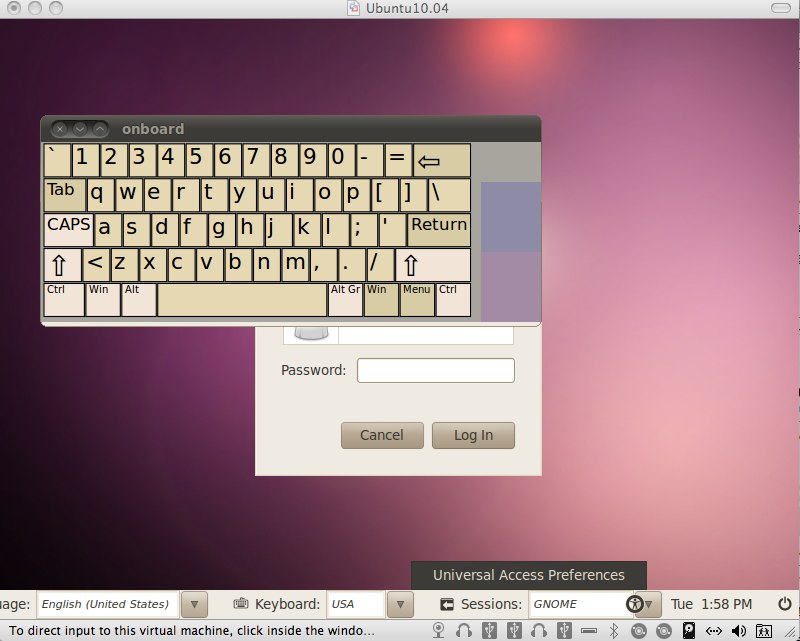This screenshot has width=800, height=641.
Task: Click the clock showing Tue 1:58 PM
Action: [x=711, y=604]
